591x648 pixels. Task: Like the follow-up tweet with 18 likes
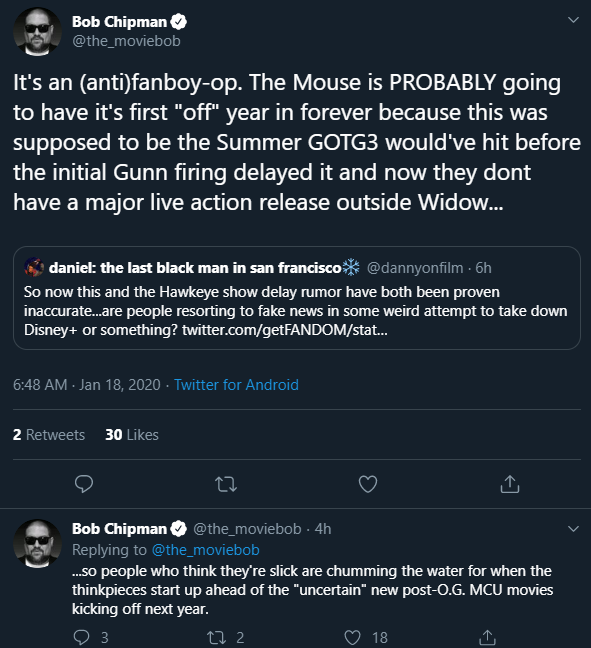tap(352, 637)
